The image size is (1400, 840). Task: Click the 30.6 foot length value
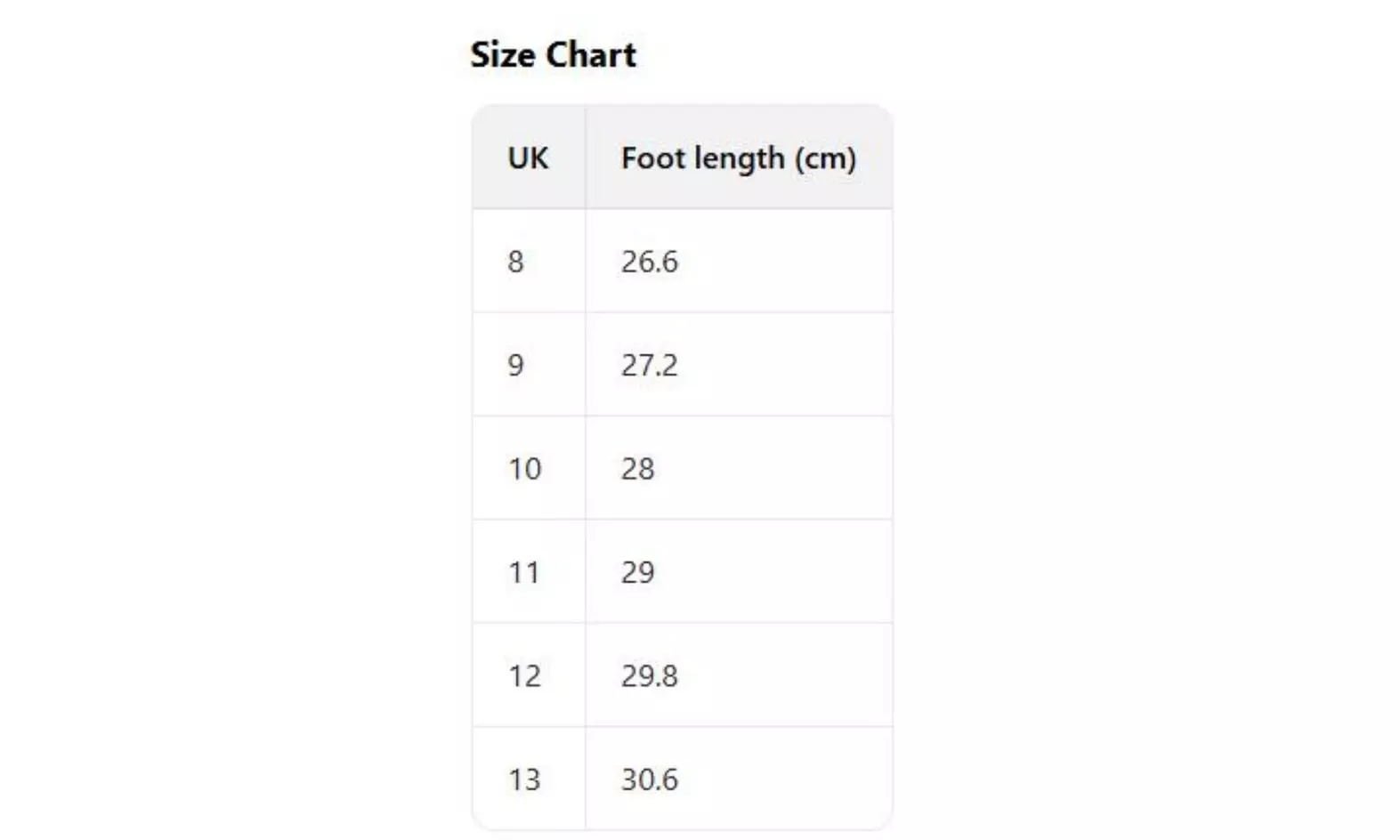point(649,779)
